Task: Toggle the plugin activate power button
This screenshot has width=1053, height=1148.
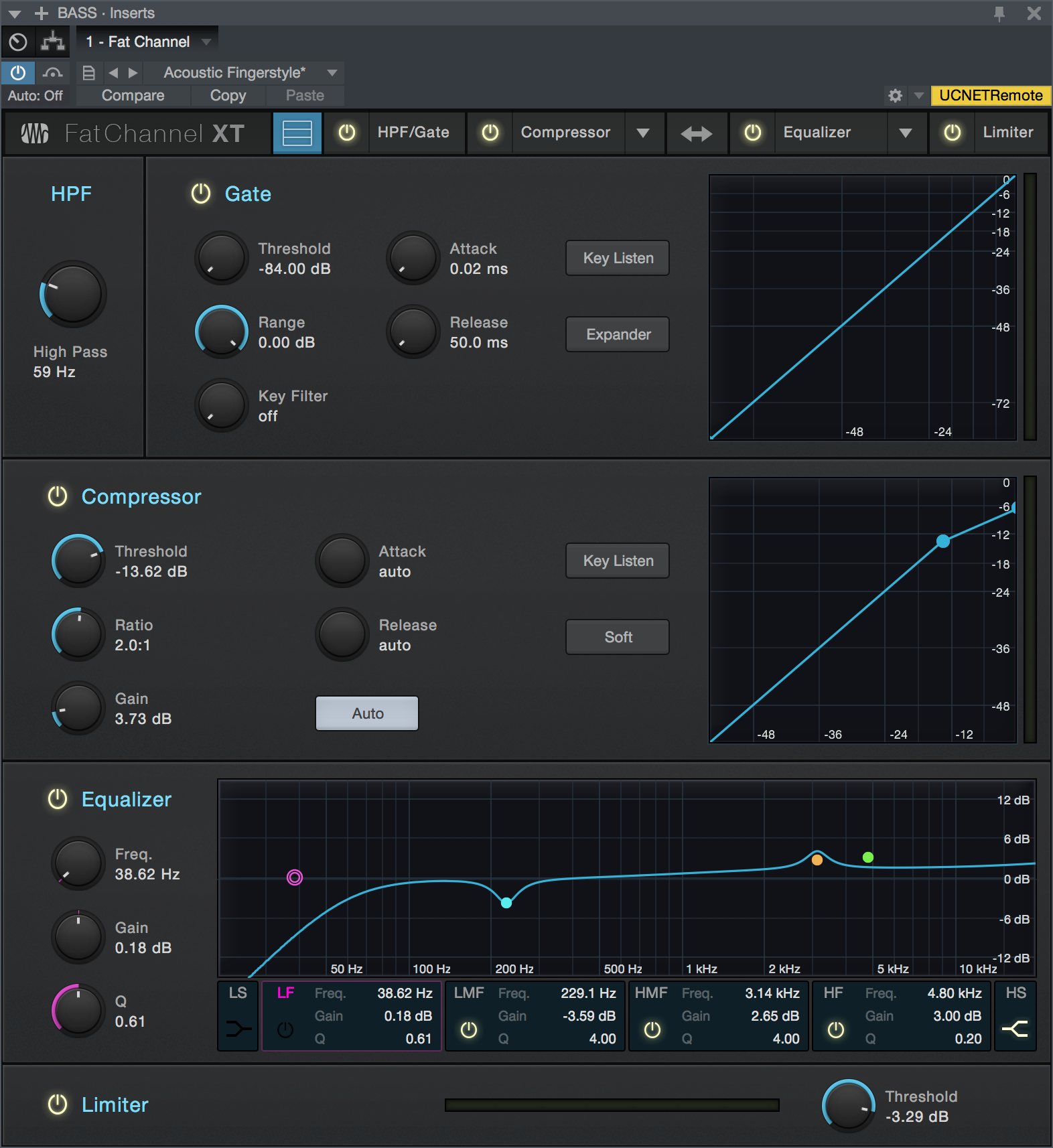Action: (18, 72)
